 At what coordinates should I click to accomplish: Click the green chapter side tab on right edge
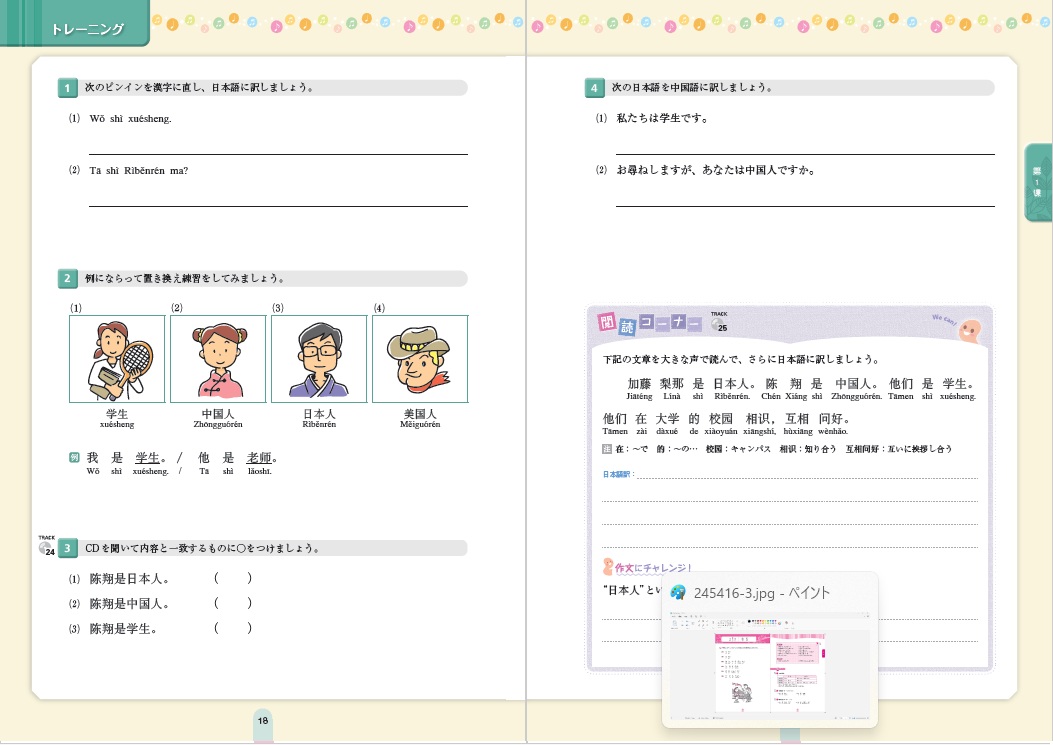(x=1038, y=182)
